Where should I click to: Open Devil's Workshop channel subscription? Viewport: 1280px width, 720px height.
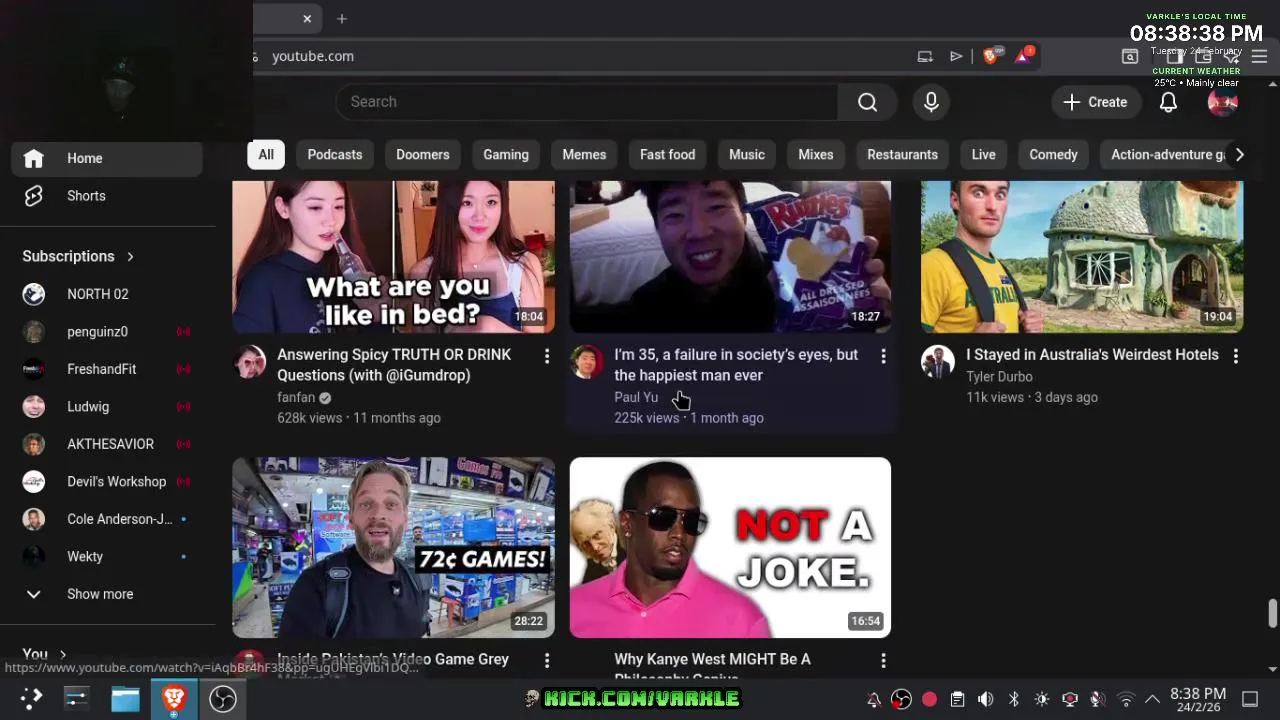pyautogui.click(x=108, y=482)
